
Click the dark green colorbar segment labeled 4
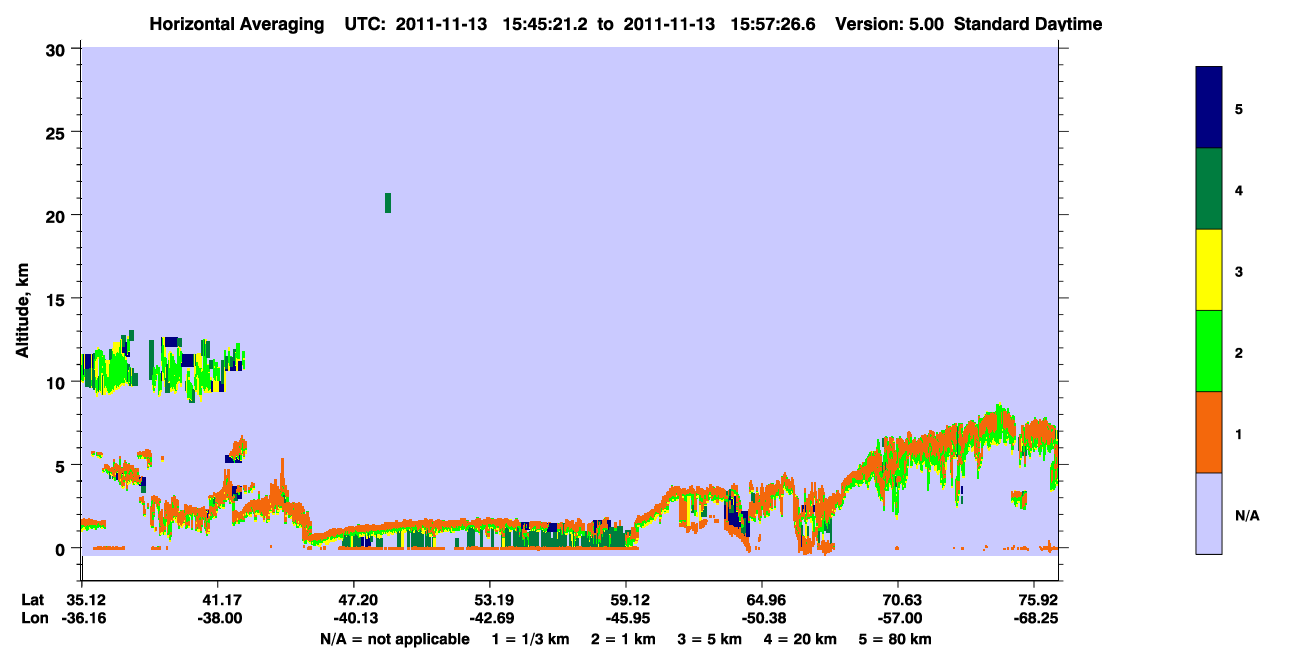point(1209,189)
